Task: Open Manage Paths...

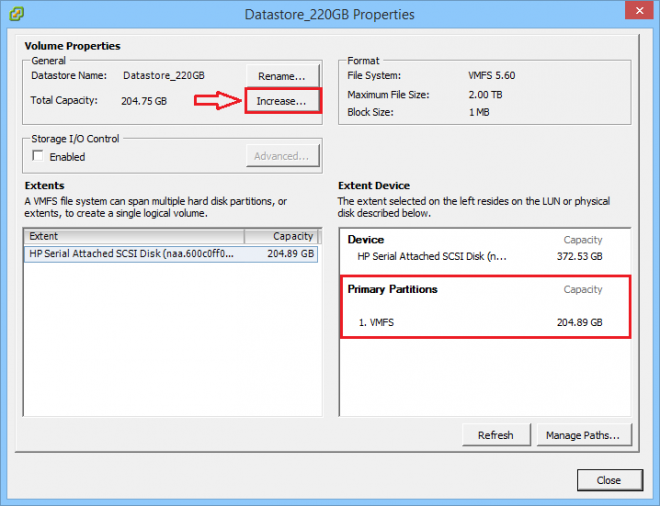Action: coord(584,435)
